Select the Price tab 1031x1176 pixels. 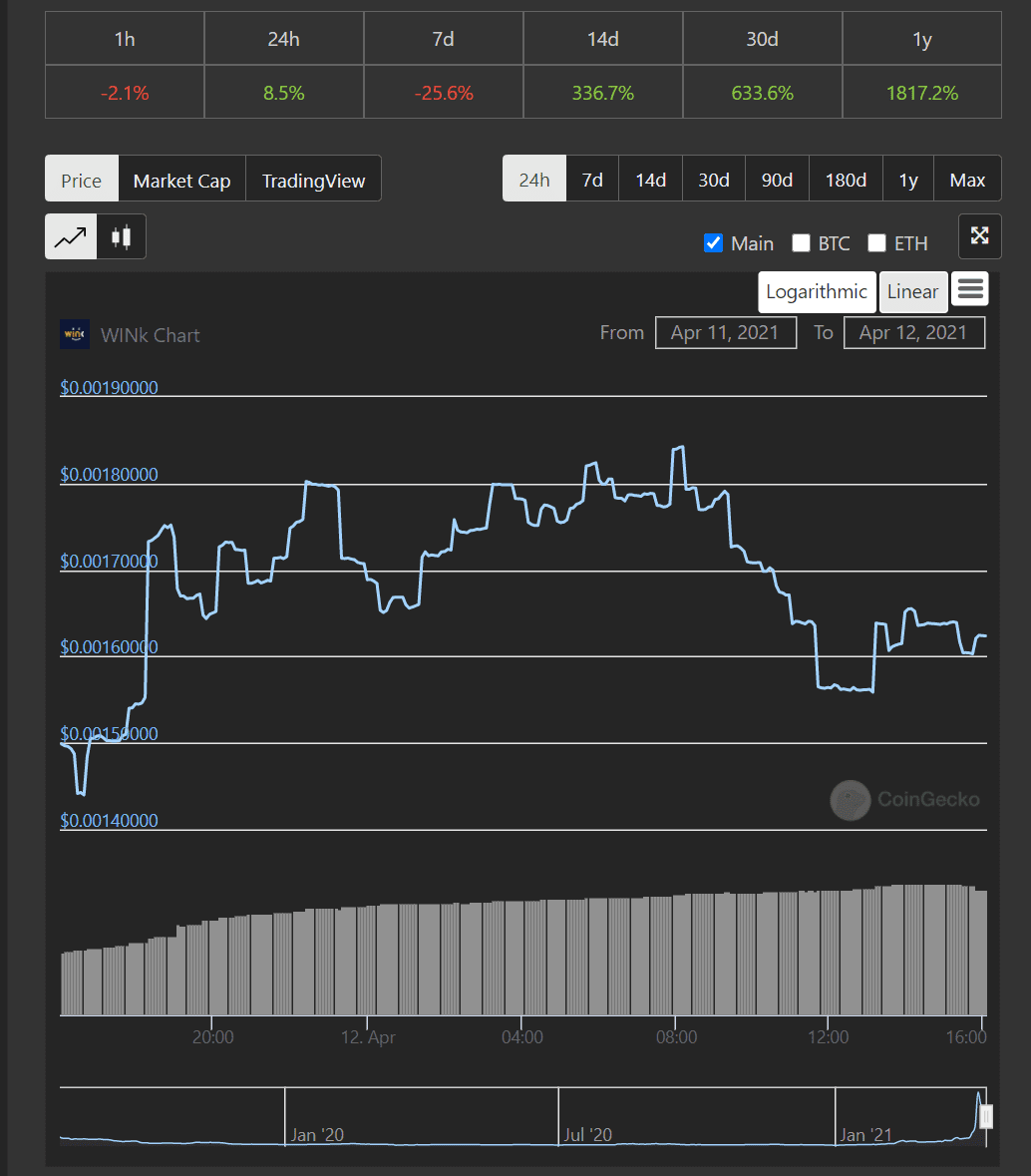82,180
